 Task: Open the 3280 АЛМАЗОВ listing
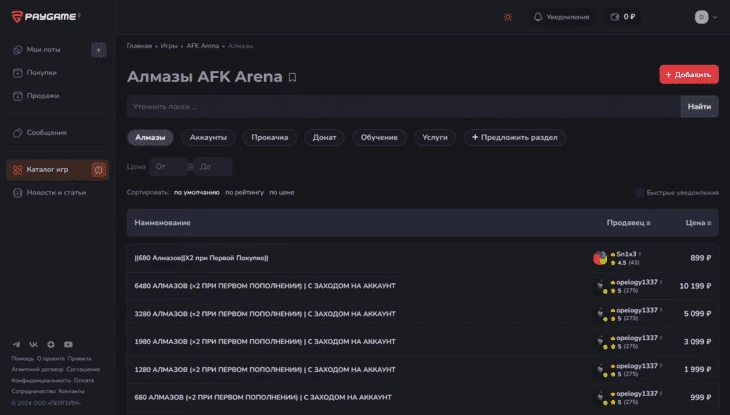[x=265, y=314]
